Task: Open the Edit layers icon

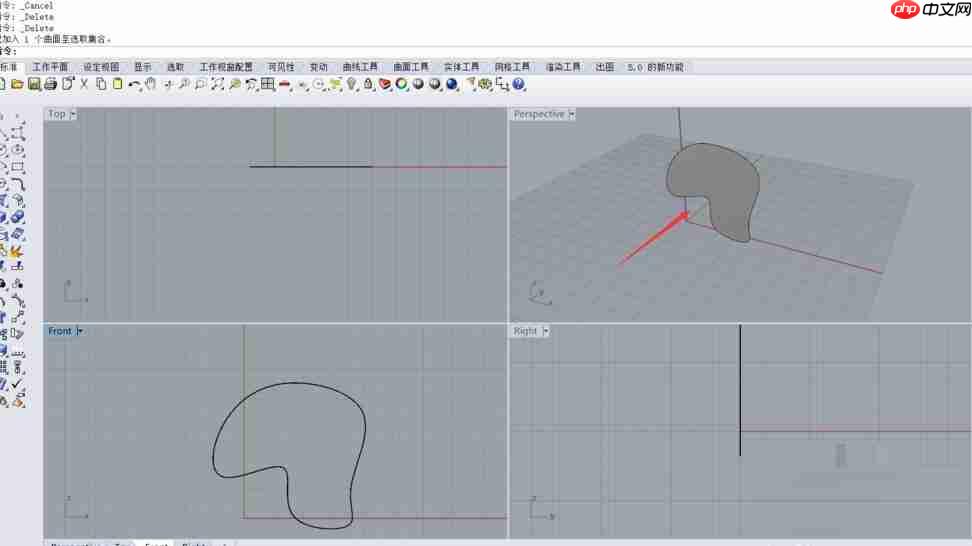Action: tap(385, 84)
